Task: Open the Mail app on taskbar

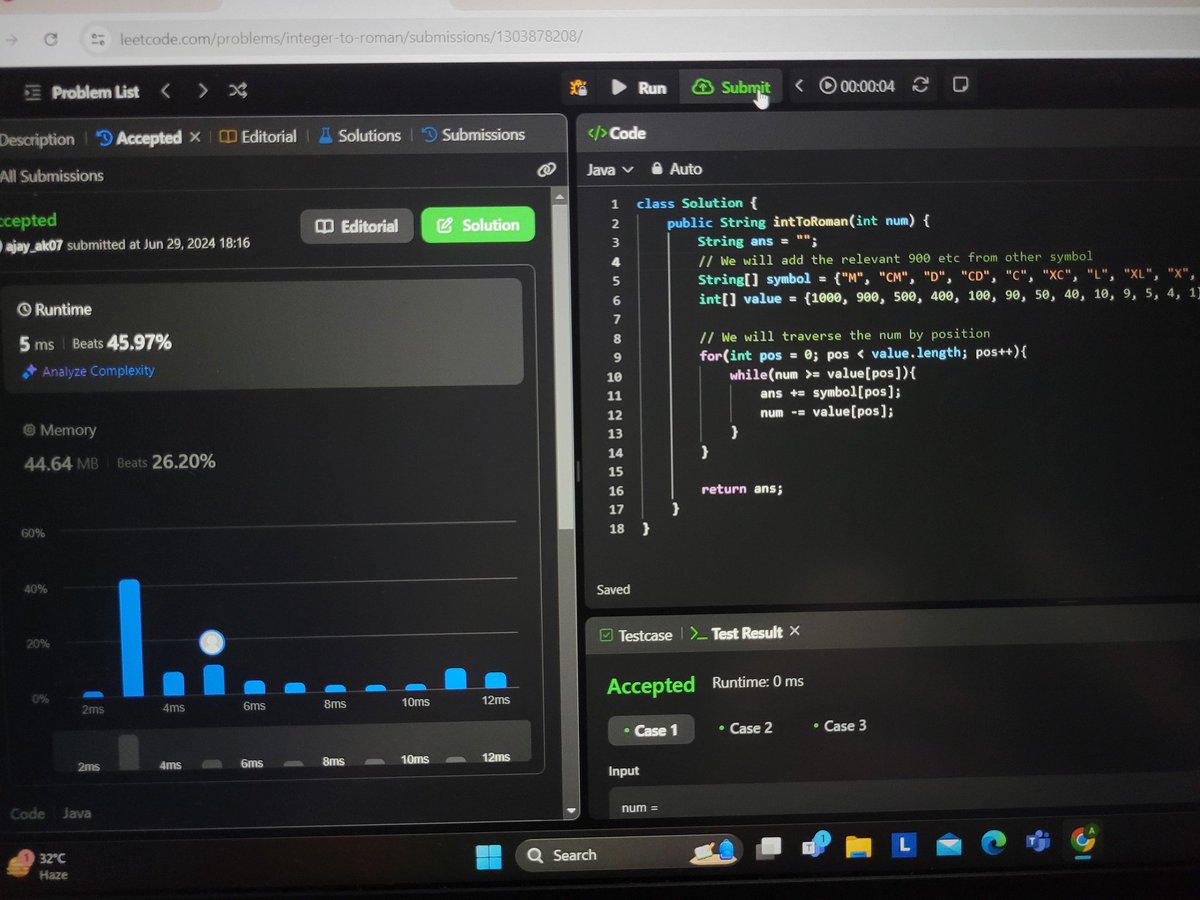Action: pyautogui.click(x=949, y=845)
